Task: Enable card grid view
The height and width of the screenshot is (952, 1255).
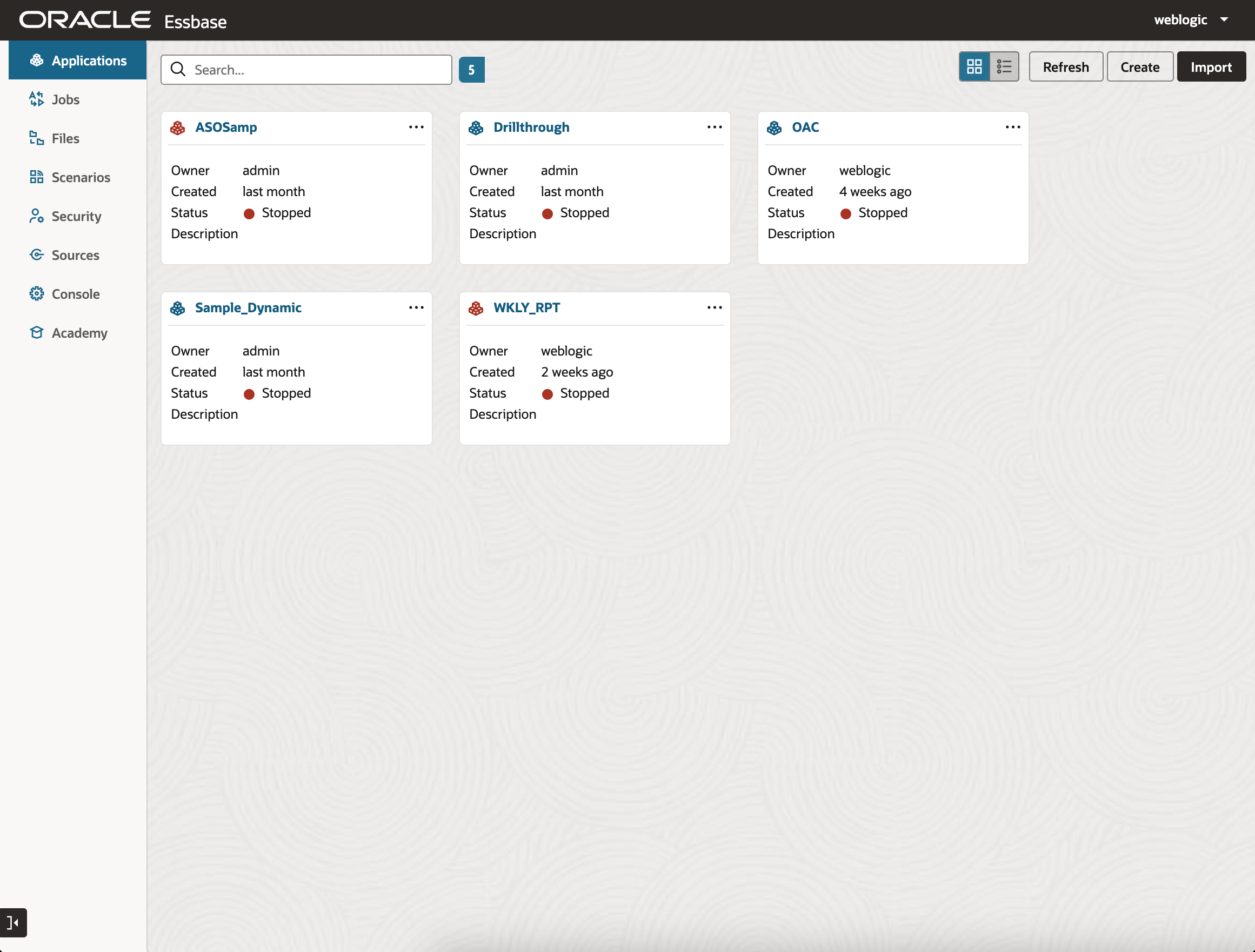Action: pos(974,66)
